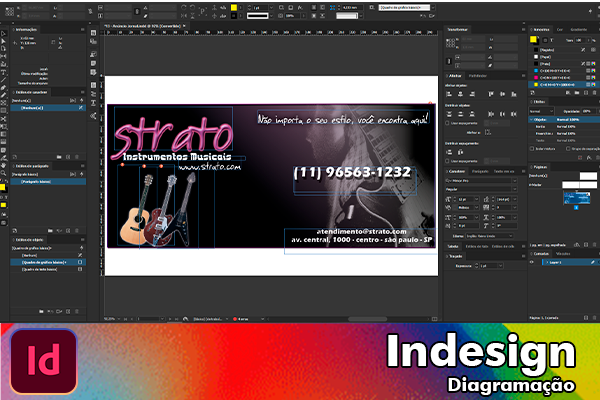Toggle formatting affects text T button
This screenshot has height=400, width=600.
pos(551,40)
